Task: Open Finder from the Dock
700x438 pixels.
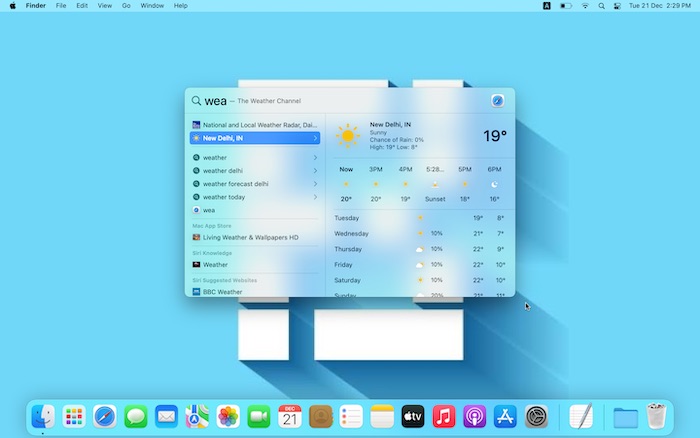Action: [43, 417]
